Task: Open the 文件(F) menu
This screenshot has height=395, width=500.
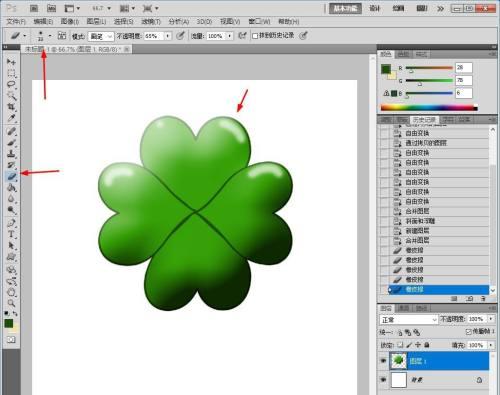Action: [x=16, y=22]
